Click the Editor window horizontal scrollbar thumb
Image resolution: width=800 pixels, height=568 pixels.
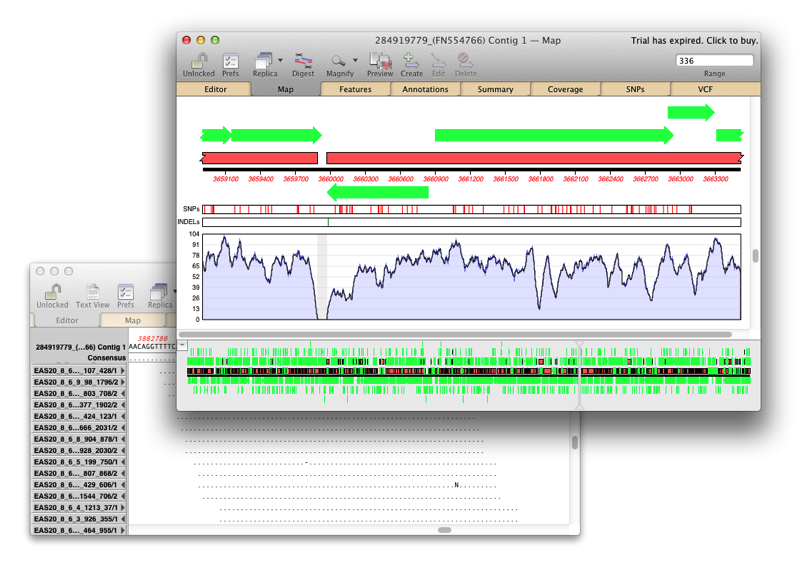coord(445,530)
